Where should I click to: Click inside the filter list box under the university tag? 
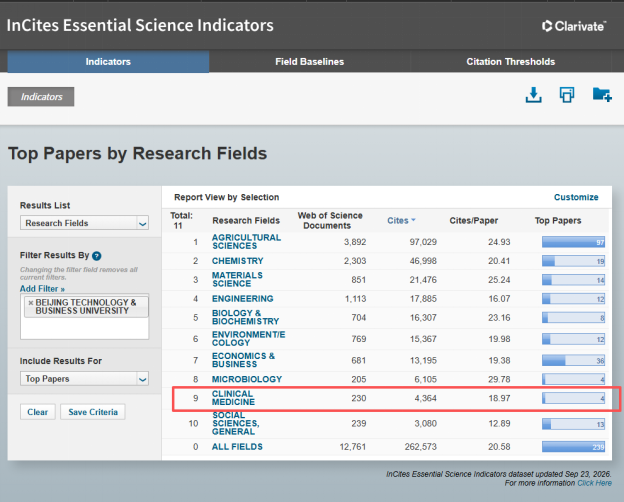coord(84,328)
